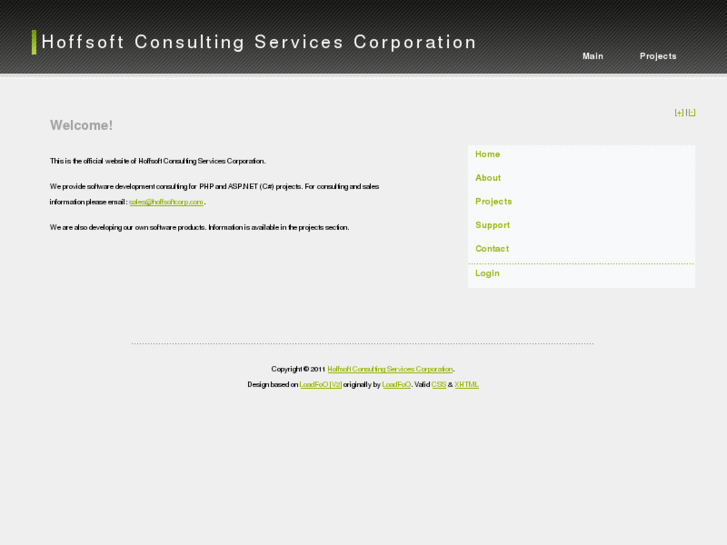
Task: Open Contact in sidebar menu
Action: coord(492,249)
